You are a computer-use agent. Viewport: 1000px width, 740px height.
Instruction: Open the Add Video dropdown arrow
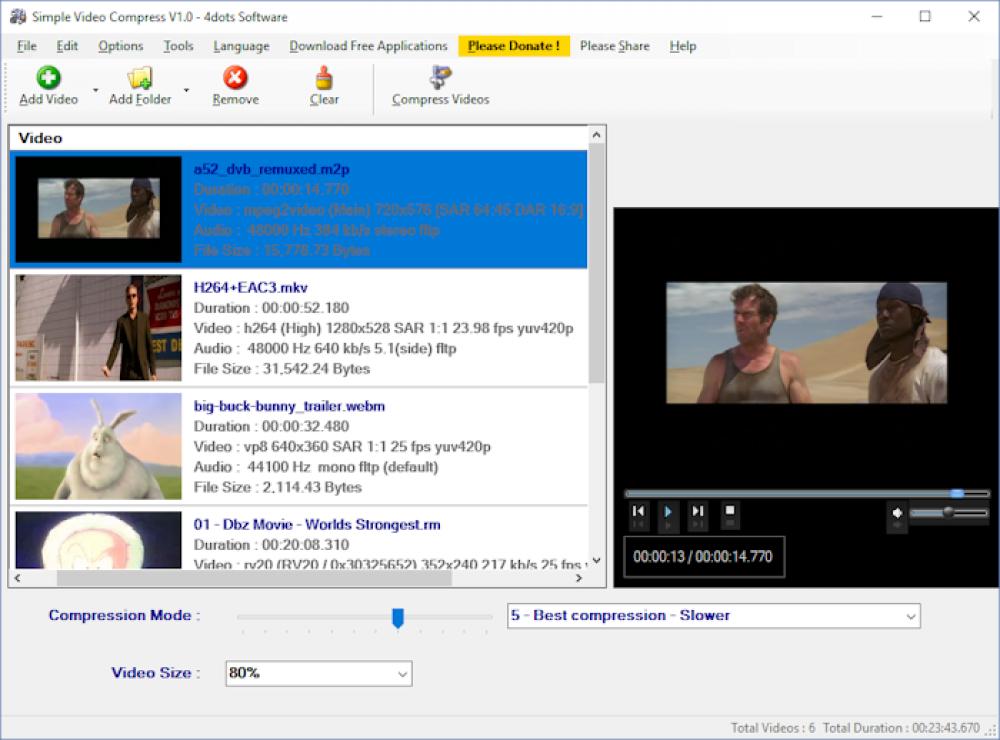tap(95, 88)
